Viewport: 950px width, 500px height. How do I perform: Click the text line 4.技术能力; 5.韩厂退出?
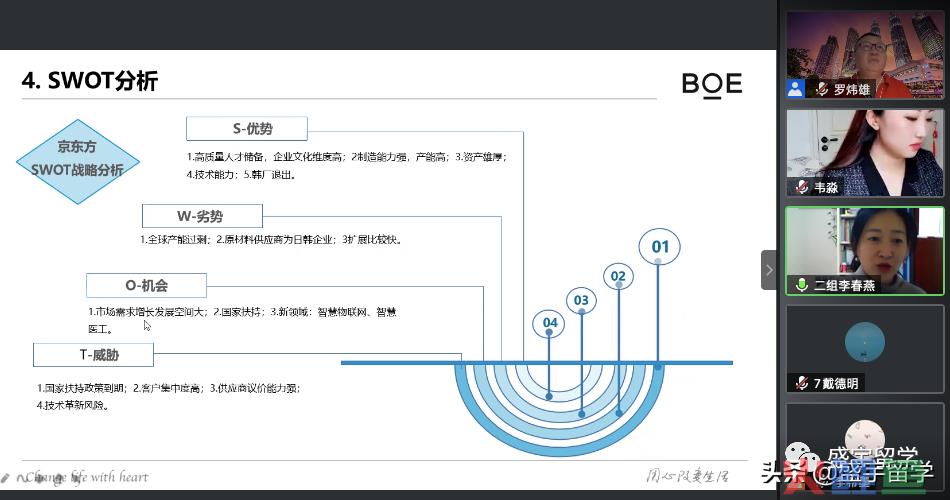click(x=241, y=175)
